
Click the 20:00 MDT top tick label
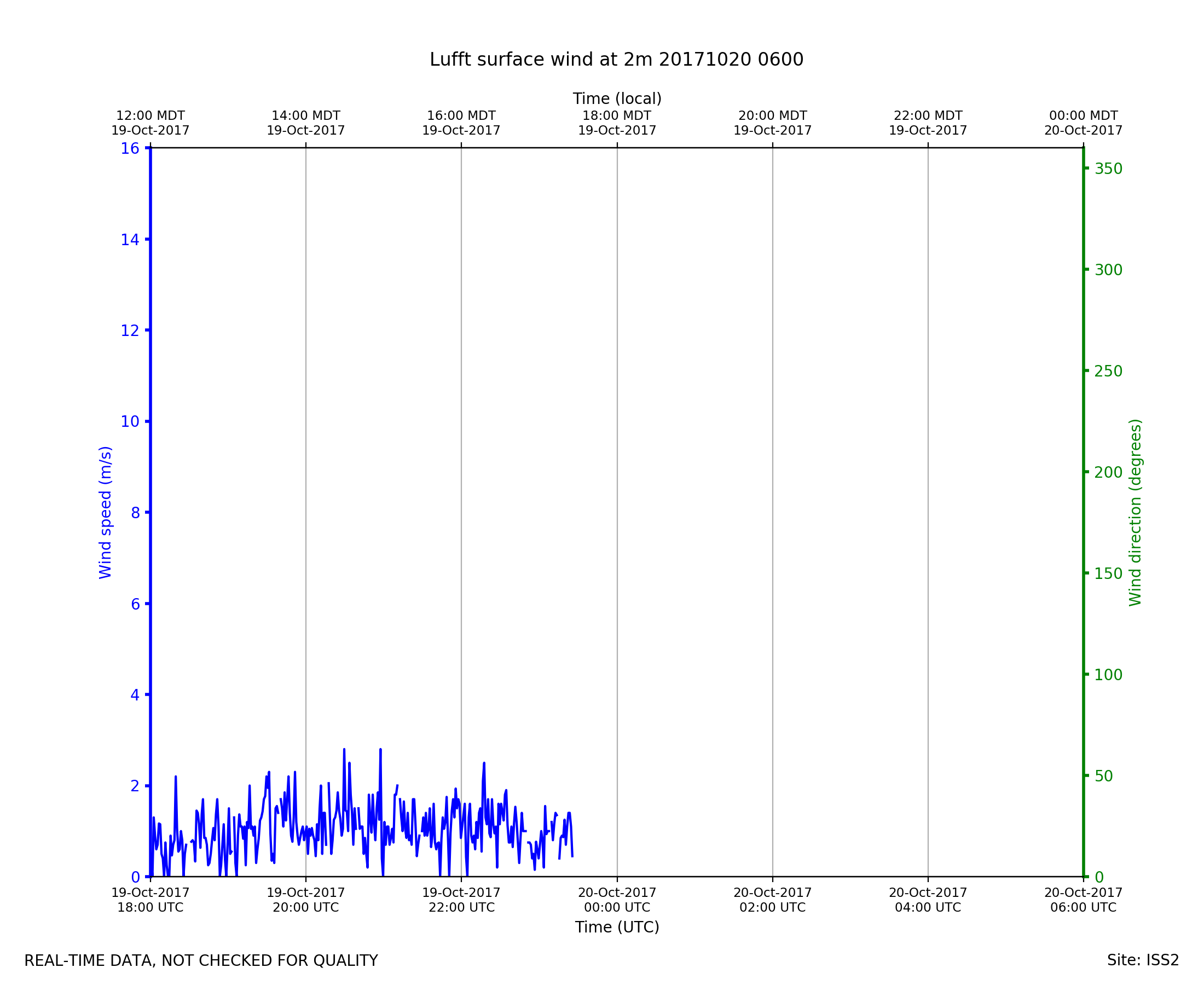point(772,123)
